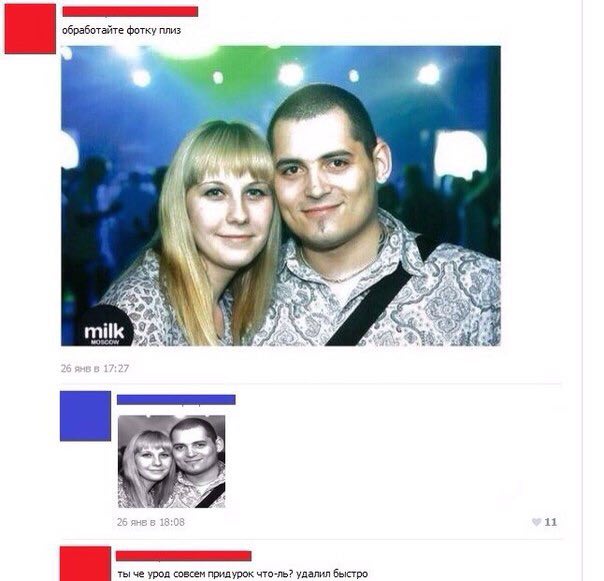Click the man's face in the grayscale thumbnail
The image size is (604, 581).
[191, 449]
